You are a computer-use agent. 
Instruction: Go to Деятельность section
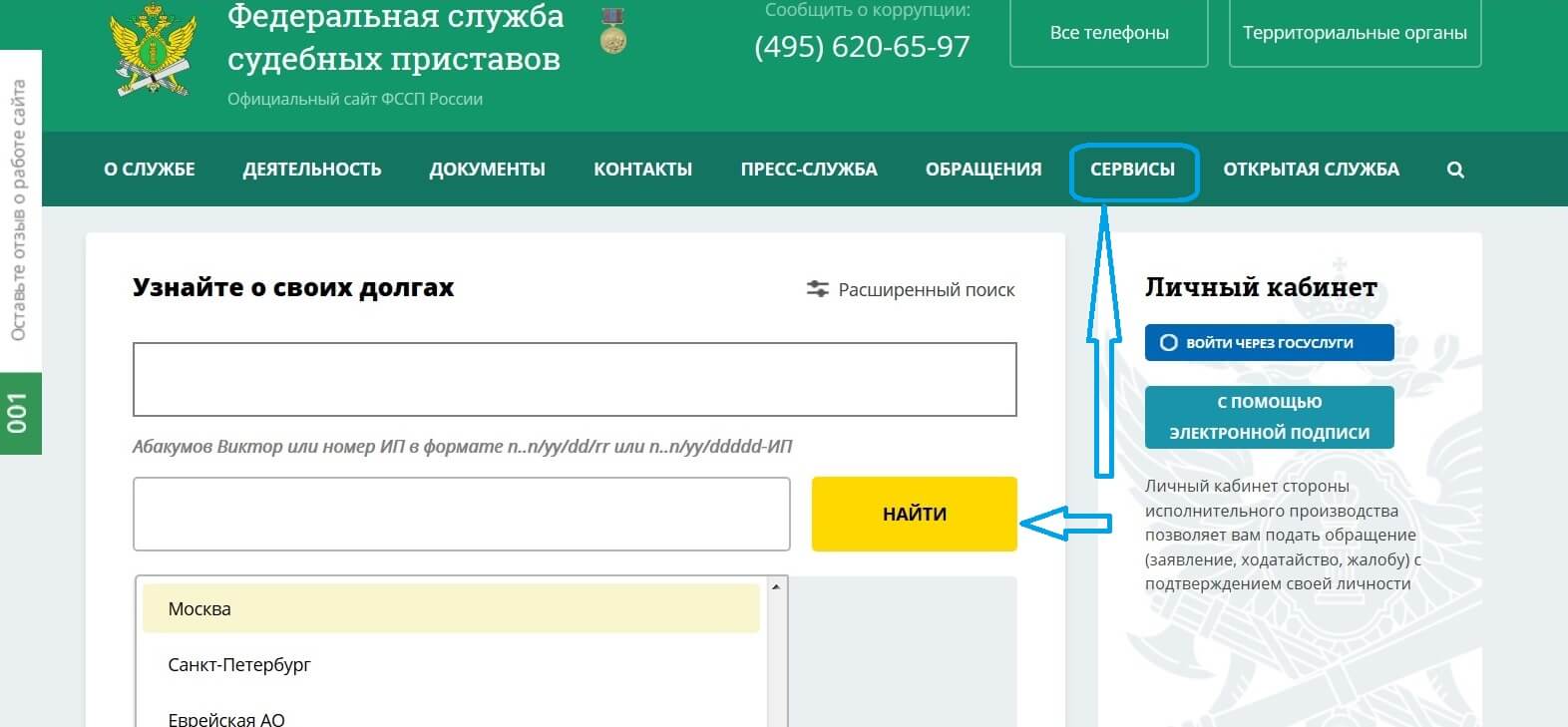[x=312, y=170]
